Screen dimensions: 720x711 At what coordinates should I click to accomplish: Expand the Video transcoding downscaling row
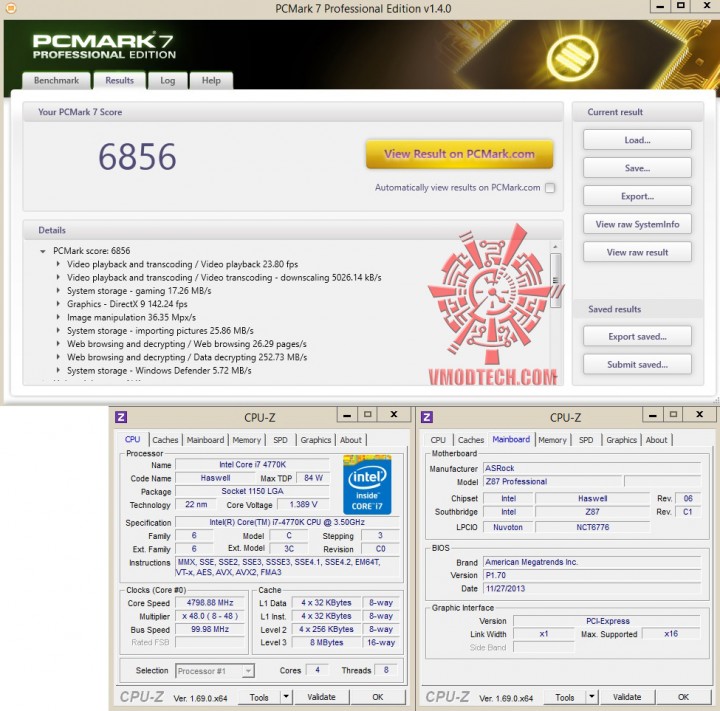point(58,277)
